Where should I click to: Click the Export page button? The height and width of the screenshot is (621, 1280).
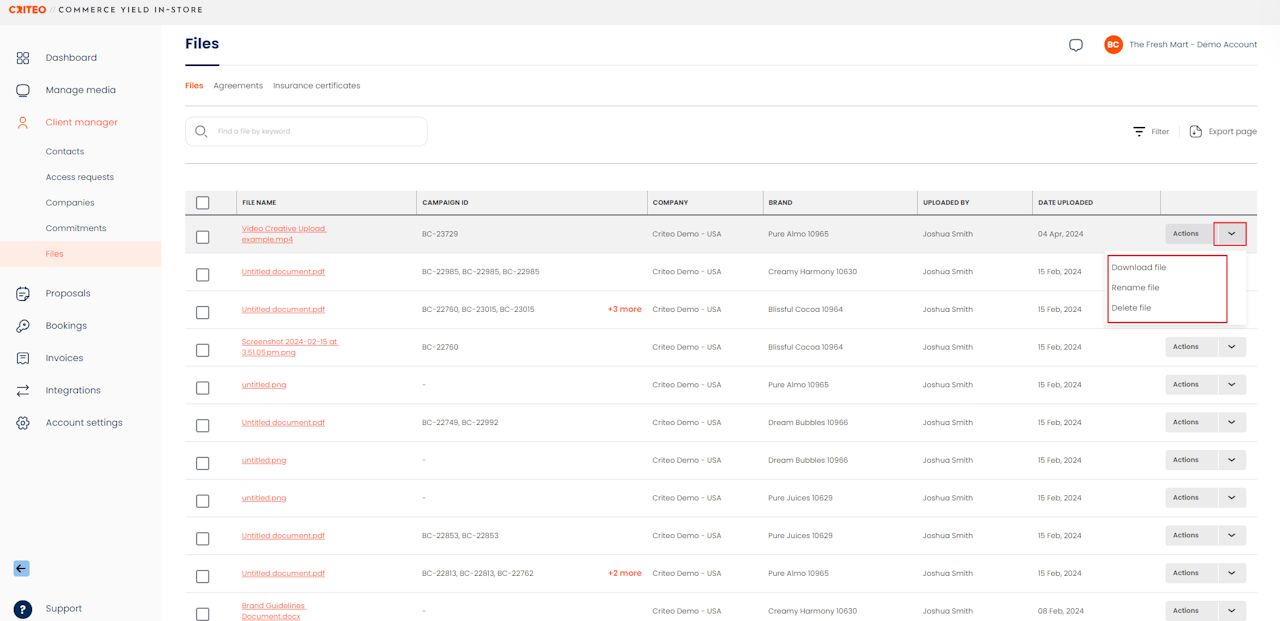pos(1223,132)
